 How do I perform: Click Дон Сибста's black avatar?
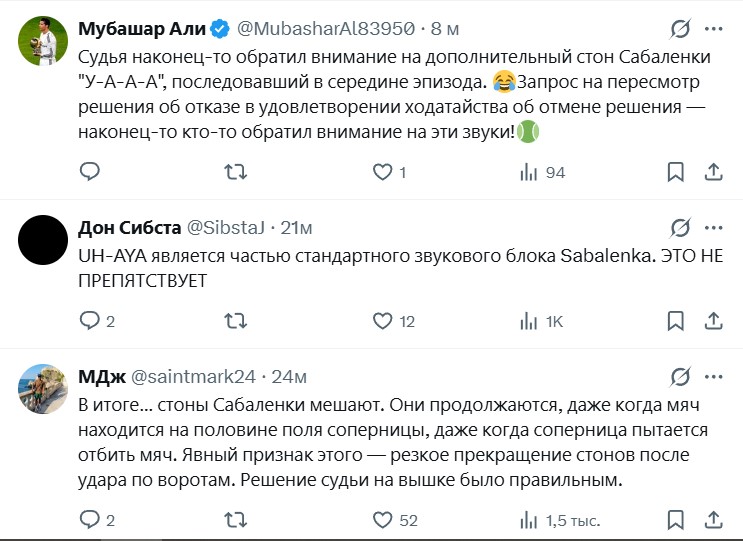43,239
